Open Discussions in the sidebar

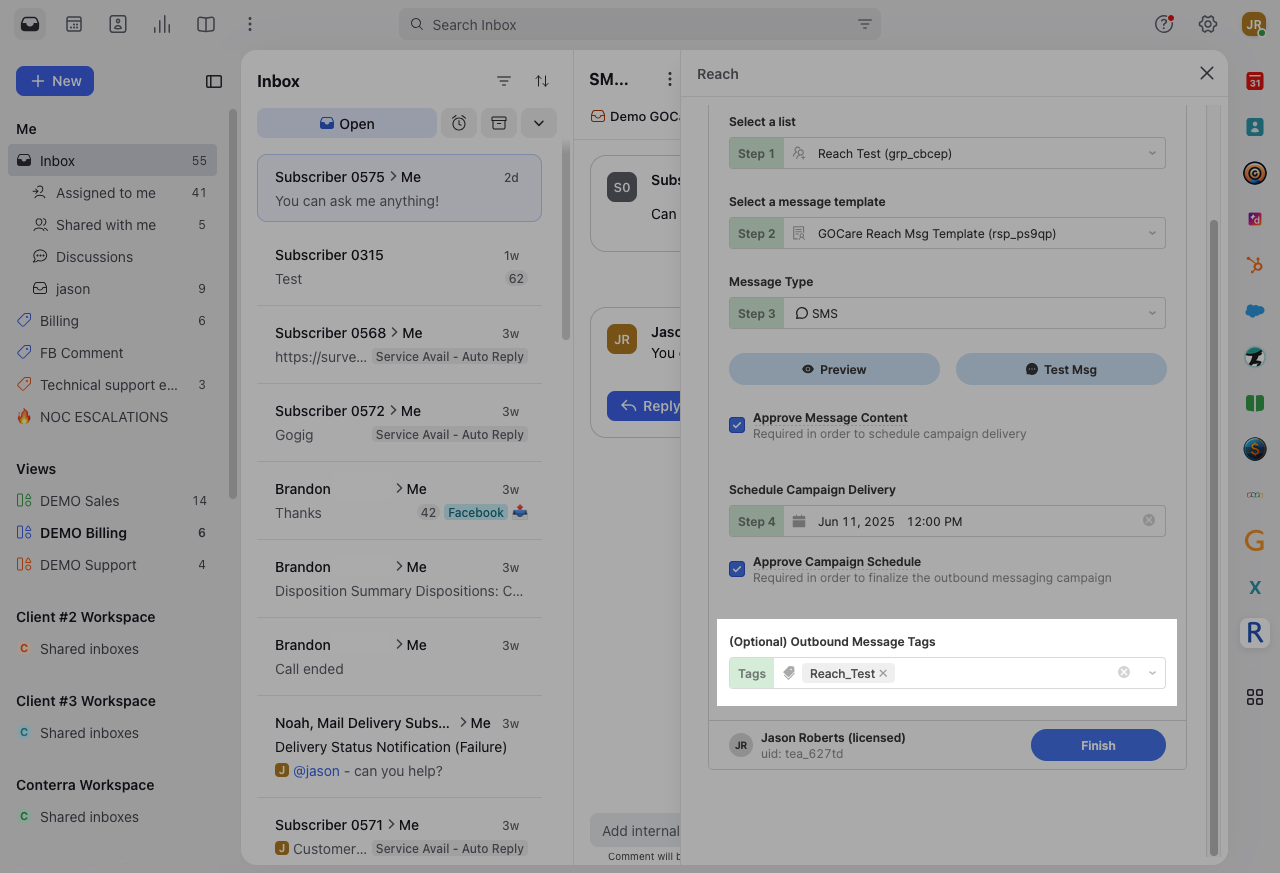pos(112,257)
